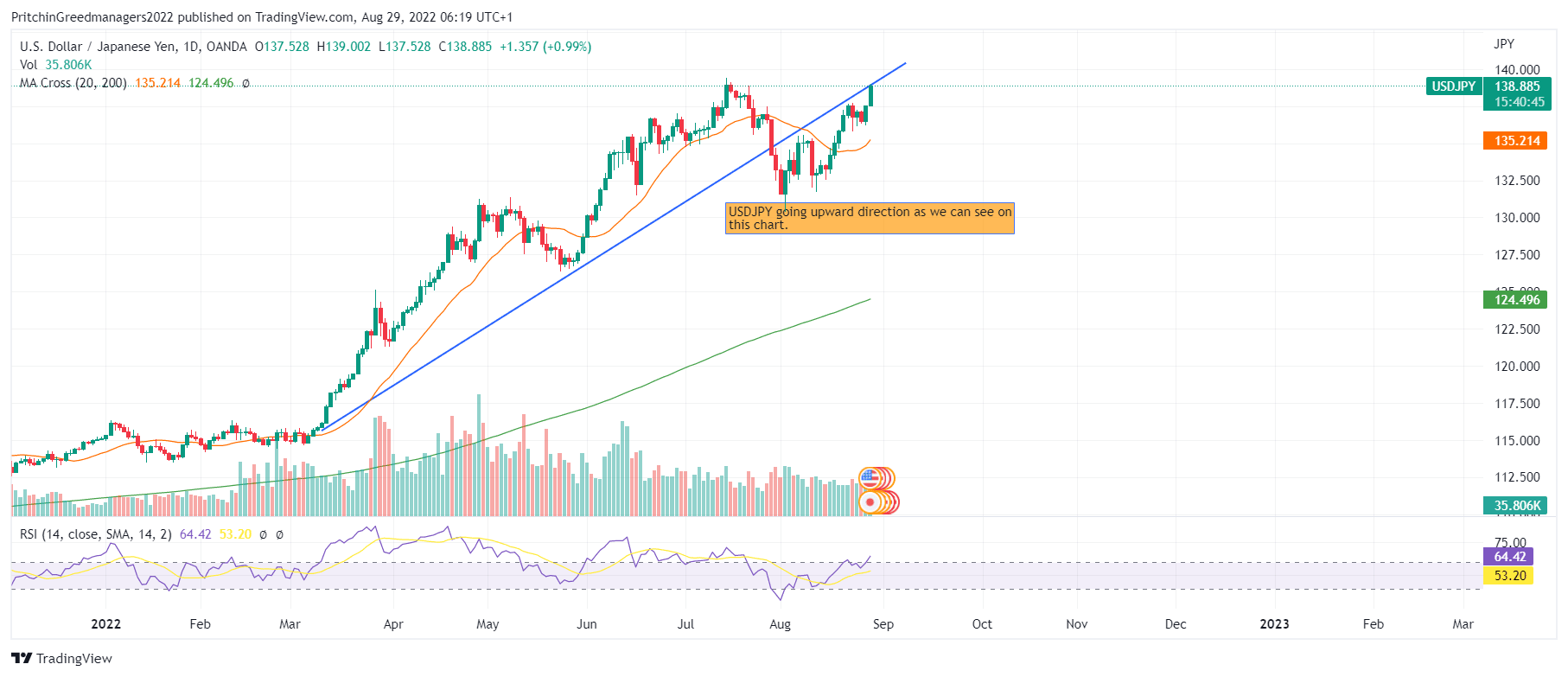The width and height of the screenshot is (1568, 677).
Task: Click the Apr label on the time axis
Action: pos(393,624)
